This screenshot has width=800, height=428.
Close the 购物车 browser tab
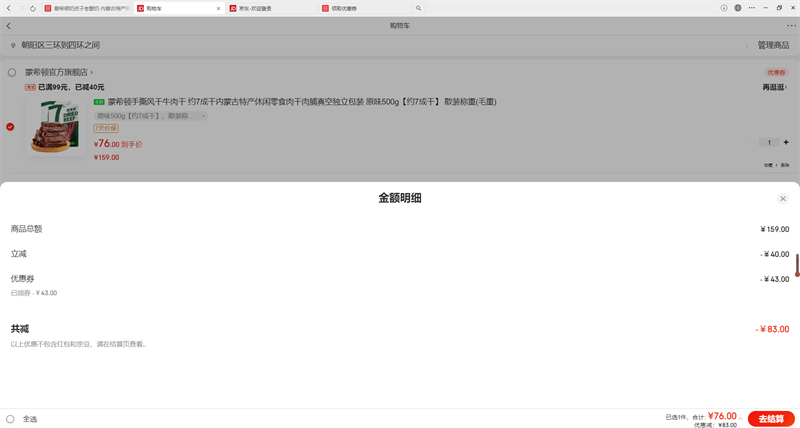[218, 8]
